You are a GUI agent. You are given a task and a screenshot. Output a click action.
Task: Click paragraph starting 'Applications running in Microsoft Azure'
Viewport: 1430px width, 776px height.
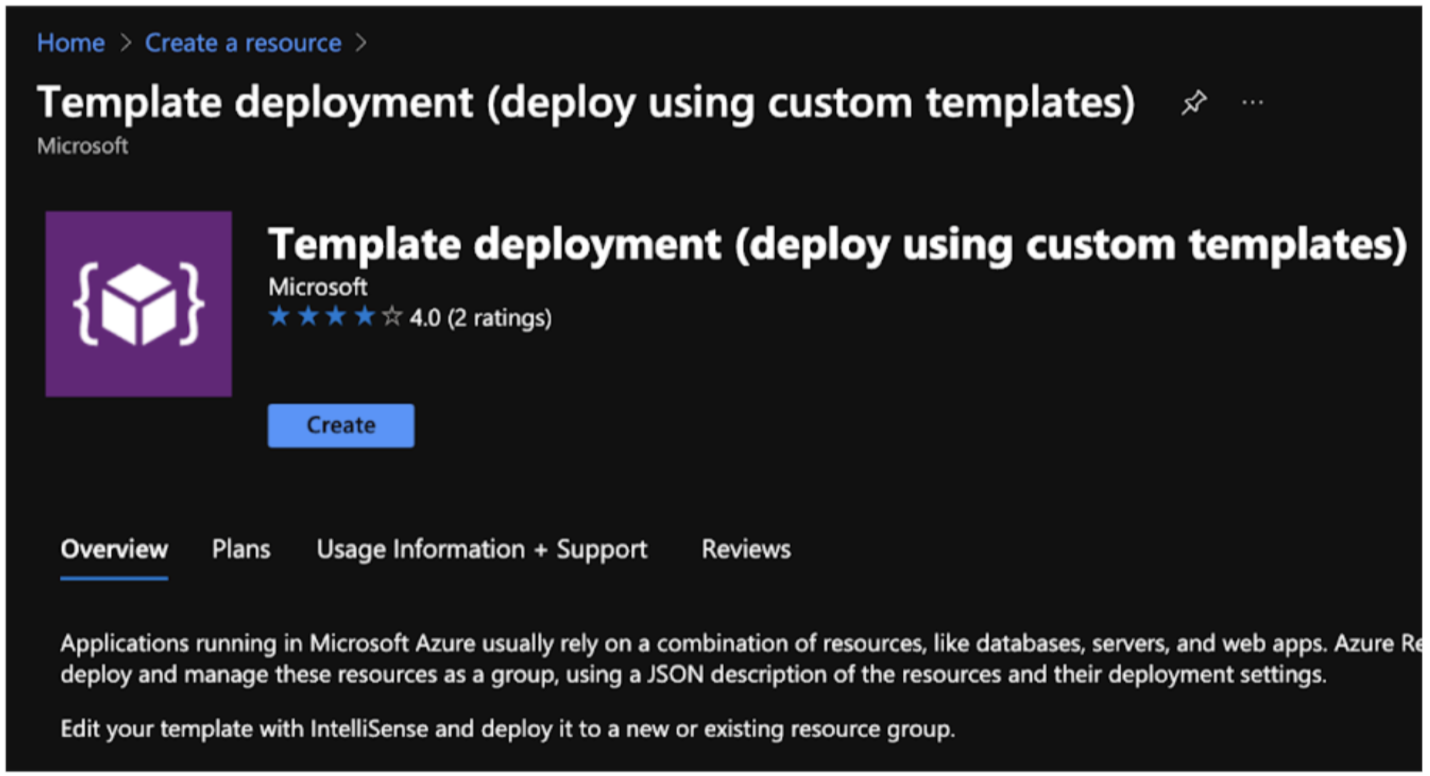click(x=740, y=659)
